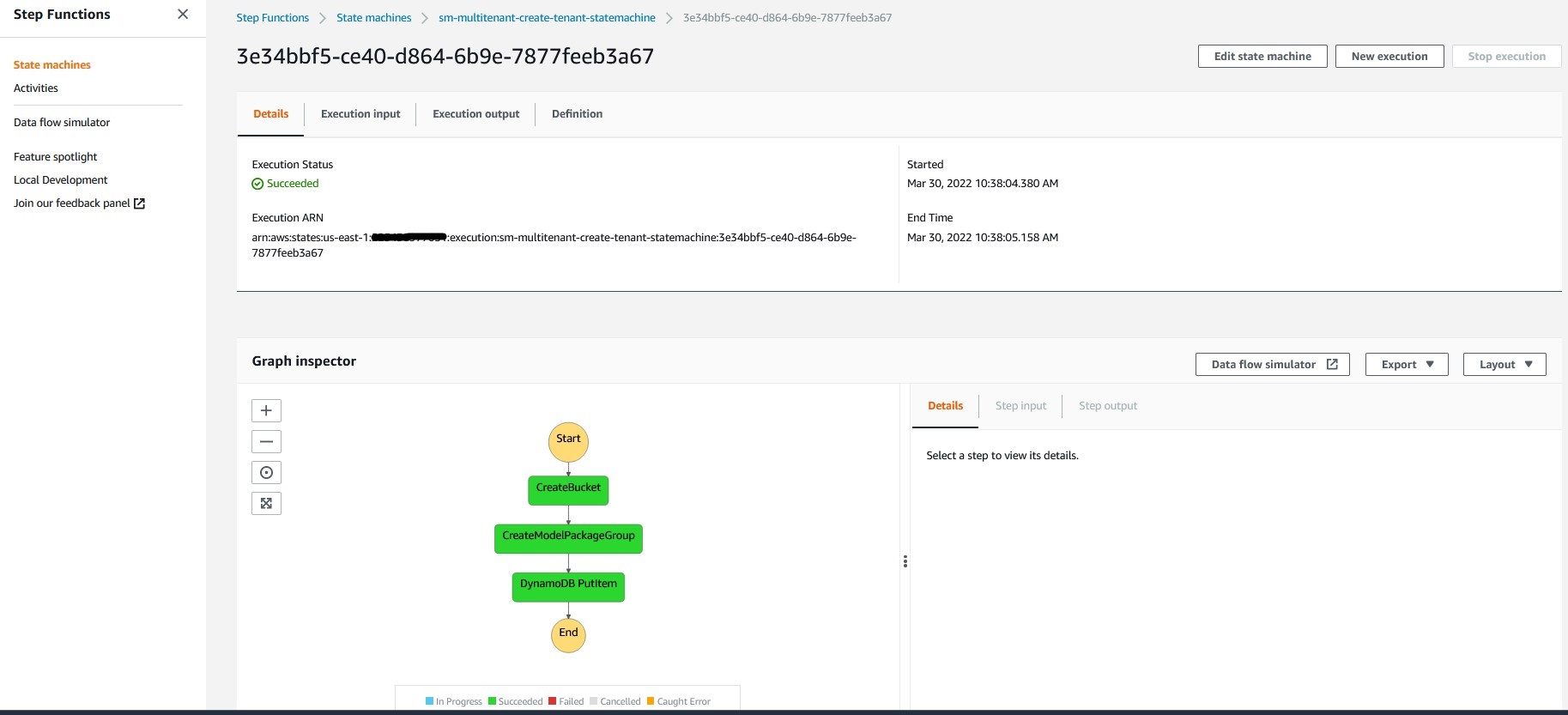The image size is (1568, 715).
Task: Open State machines in sidebar
Action: [x=52, y=65]
